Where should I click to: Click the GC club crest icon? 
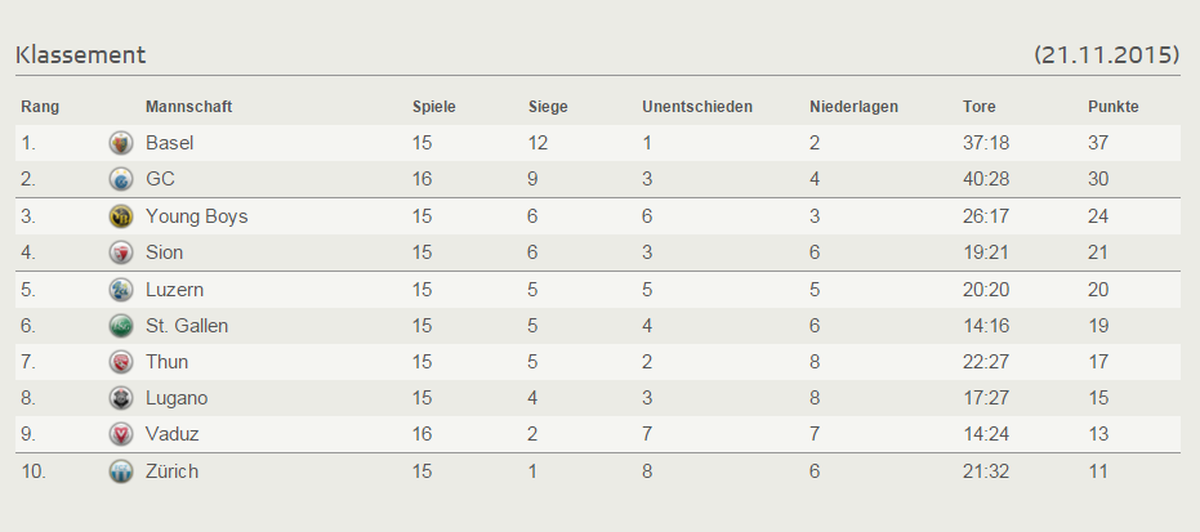pos(121,180)
